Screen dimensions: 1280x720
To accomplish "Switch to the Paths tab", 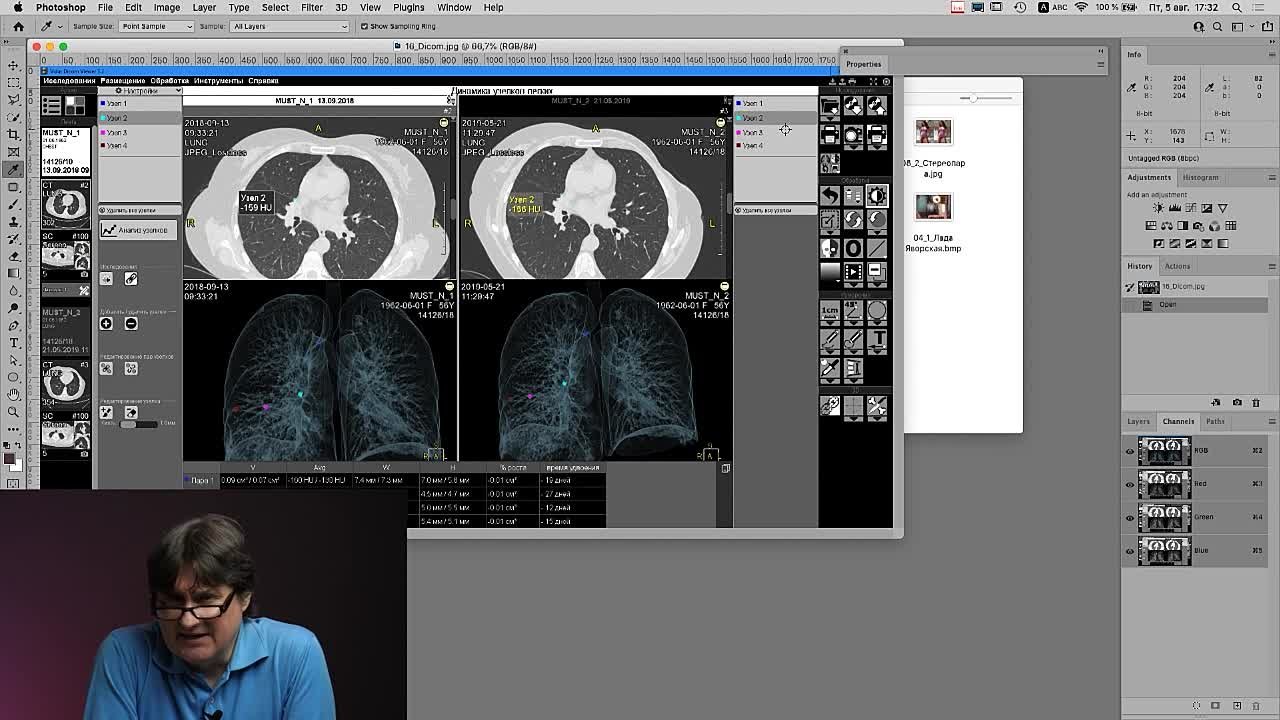I will (x=1215, y=421).
